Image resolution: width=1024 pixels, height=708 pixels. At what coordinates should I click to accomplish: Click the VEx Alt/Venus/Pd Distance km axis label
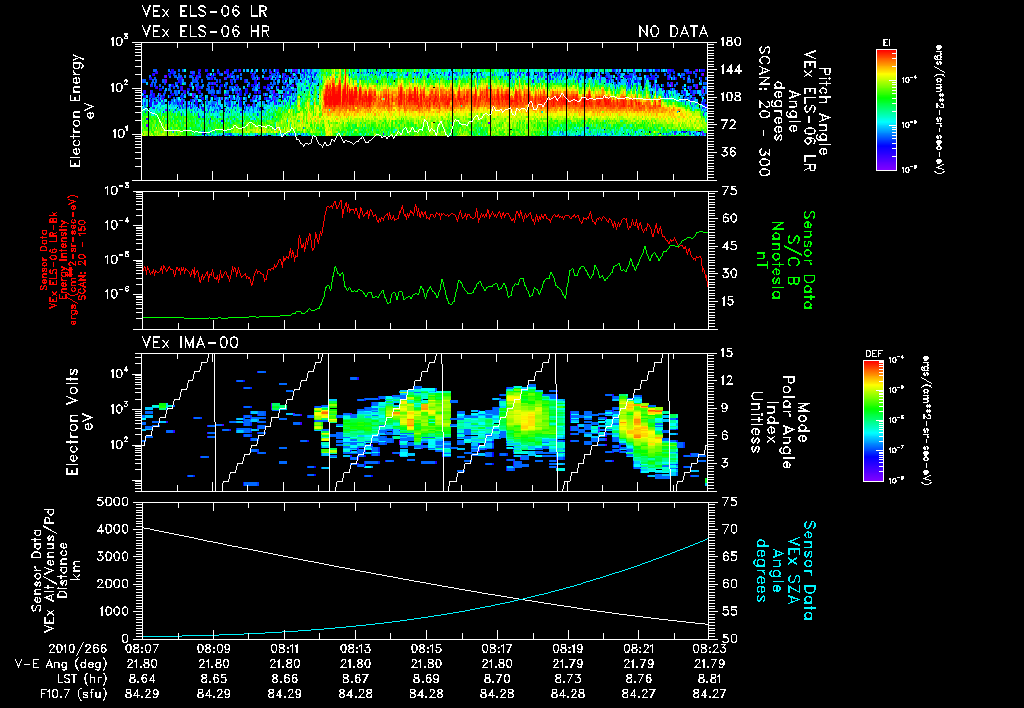point(56,570)
